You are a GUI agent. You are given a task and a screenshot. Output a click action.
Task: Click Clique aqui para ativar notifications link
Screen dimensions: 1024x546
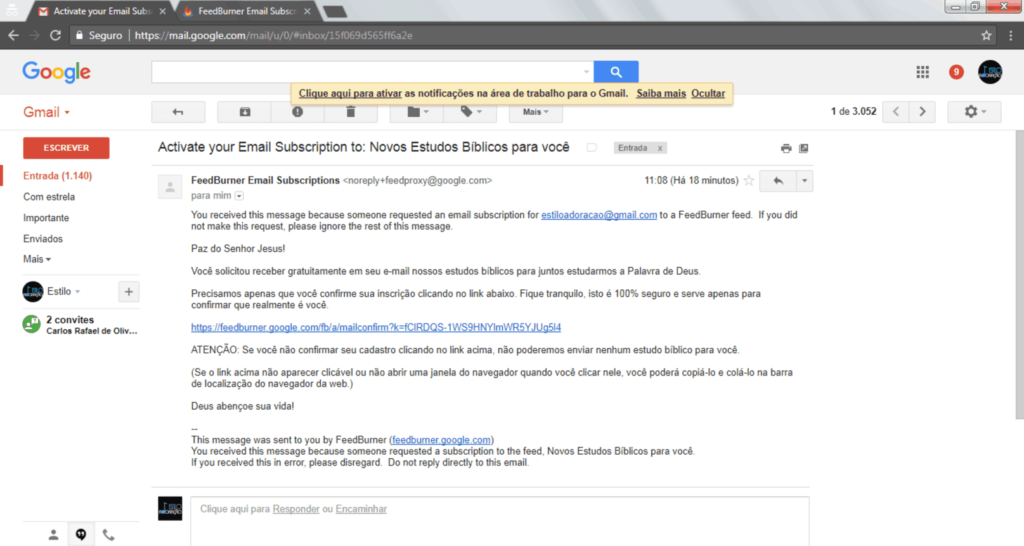point(350,93)
